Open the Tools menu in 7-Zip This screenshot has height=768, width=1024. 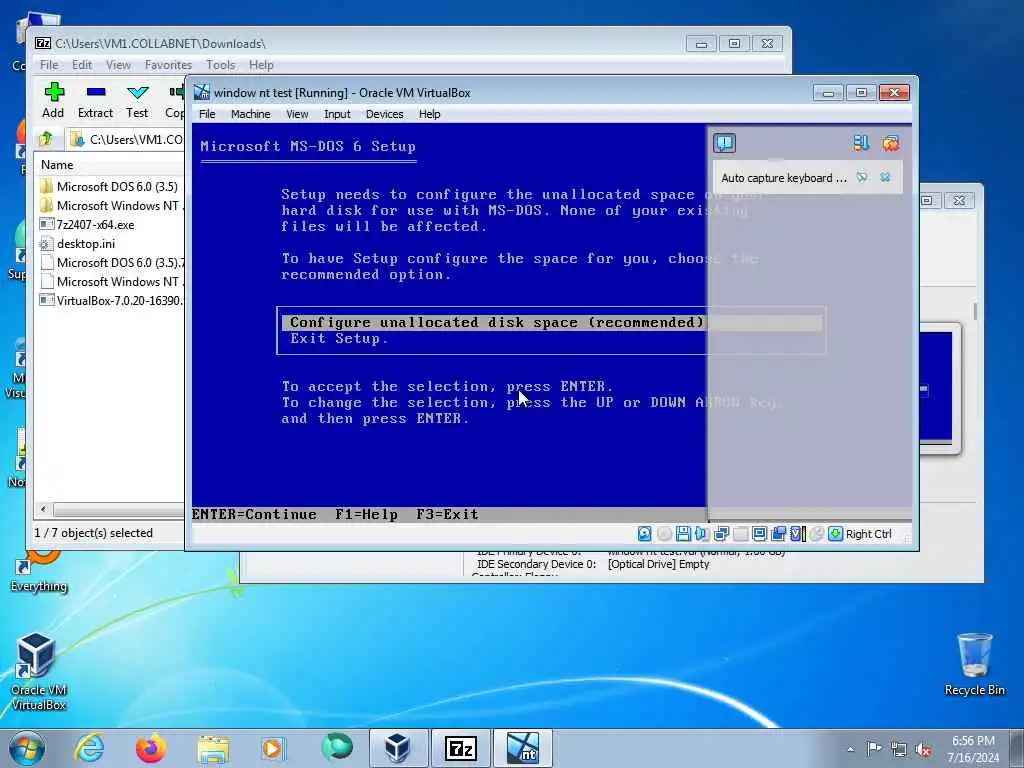[x=221, y=65]
